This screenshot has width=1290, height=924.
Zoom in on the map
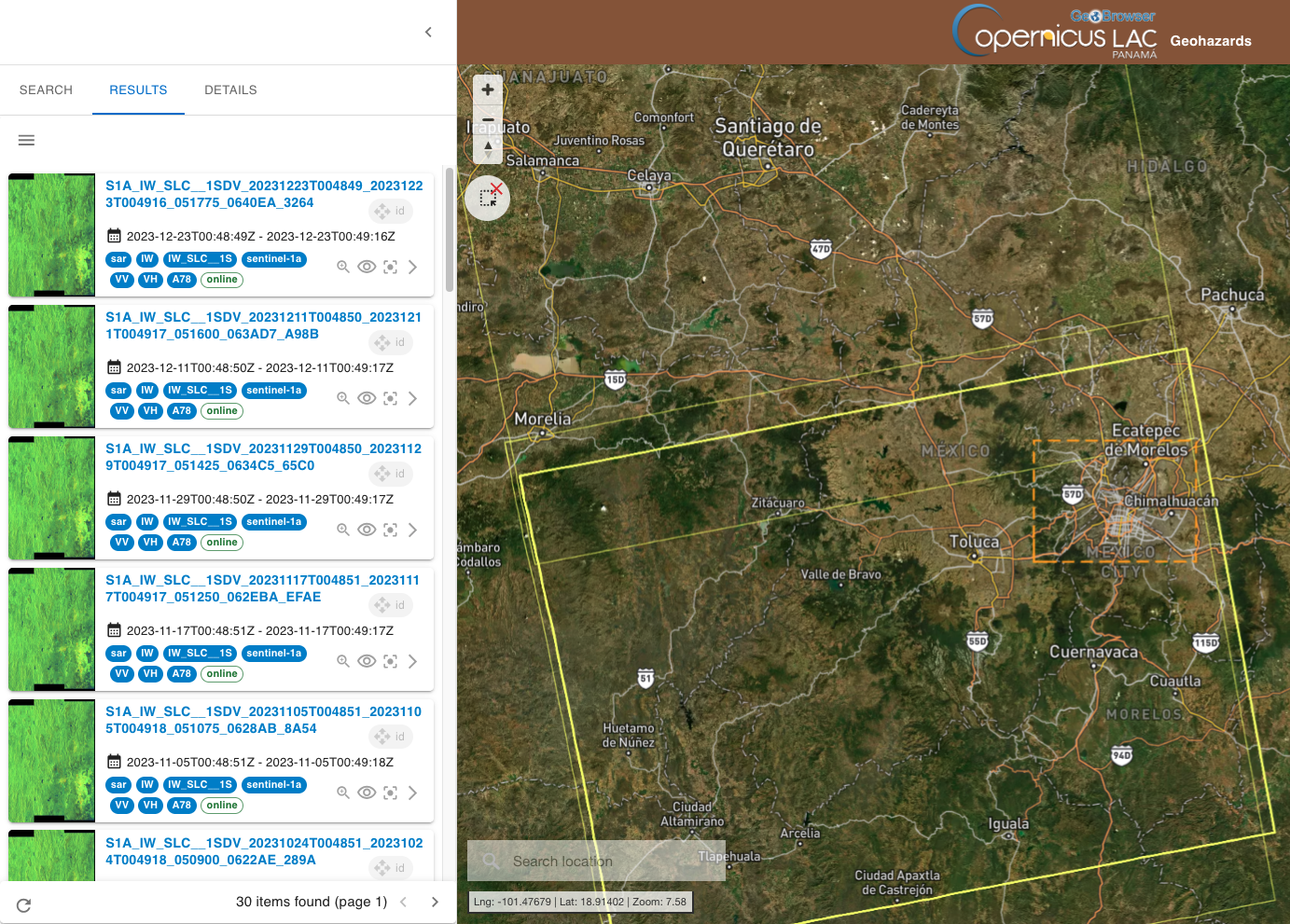488,90
